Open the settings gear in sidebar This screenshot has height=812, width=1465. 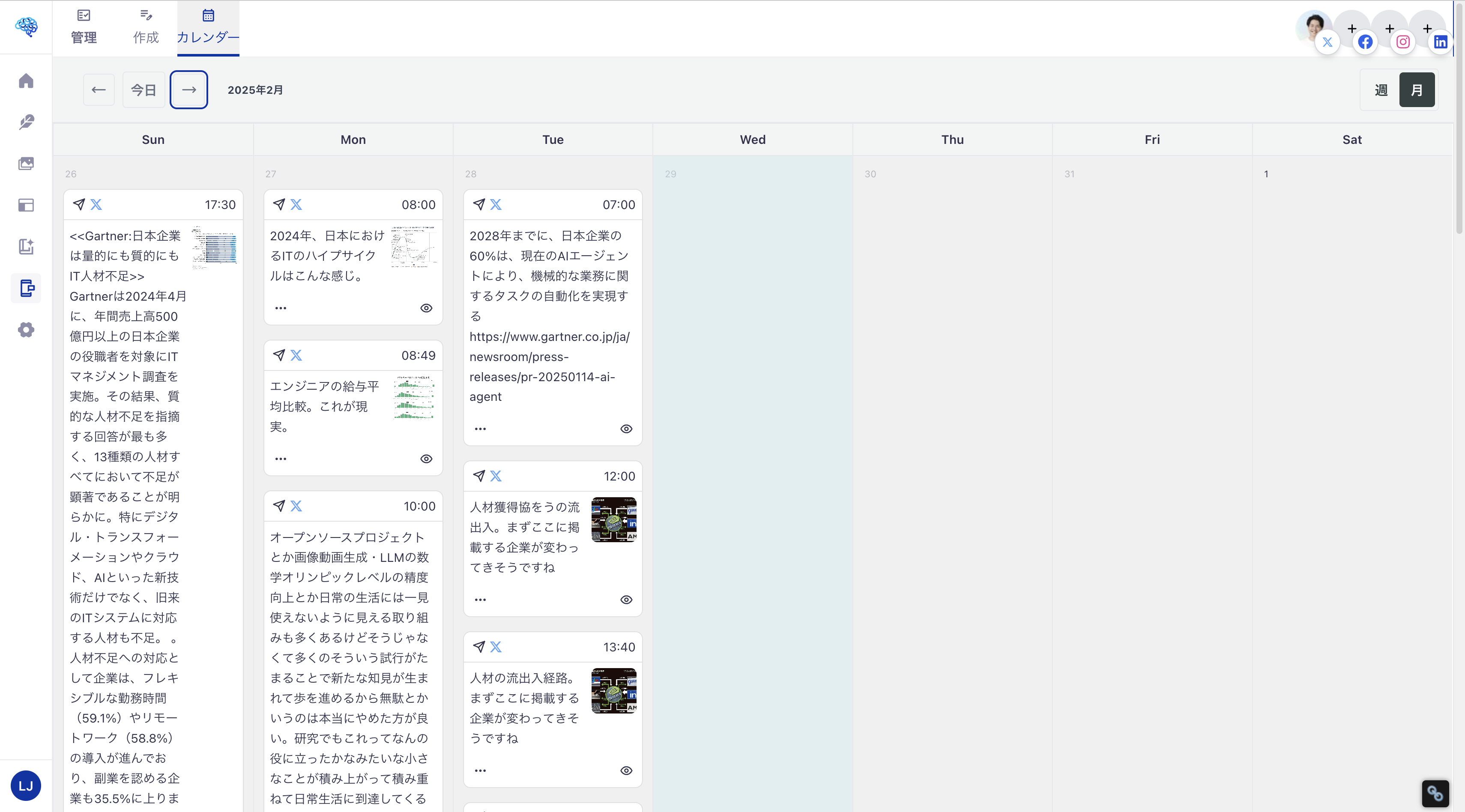tap(26, 330)
